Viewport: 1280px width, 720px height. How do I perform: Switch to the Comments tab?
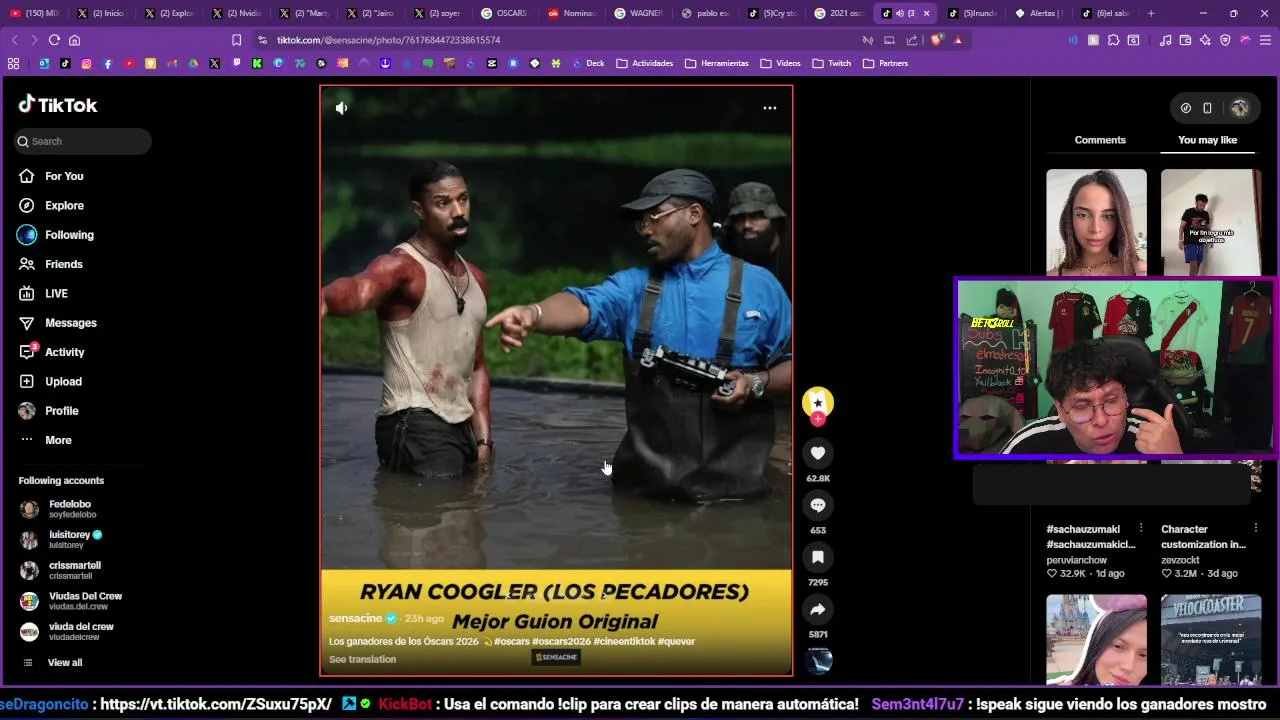pos(1100,140)
